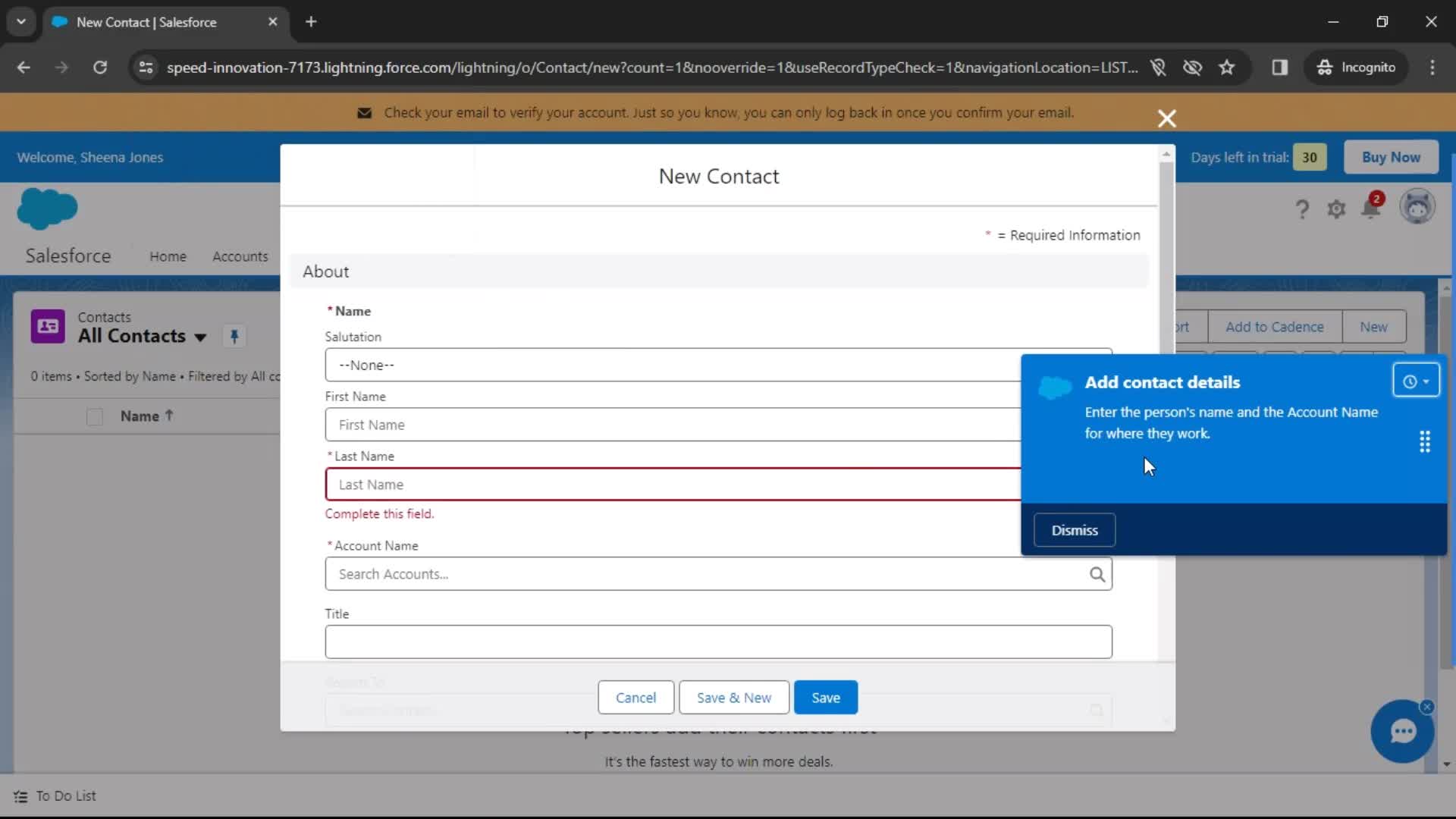Select all rows checkbox in contacts list

(x=94, y=416)
